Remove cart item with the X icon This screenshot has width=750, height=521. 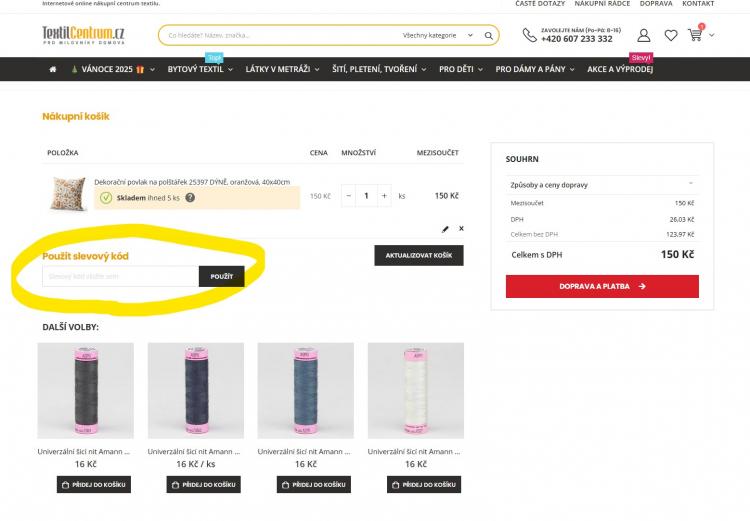461,229
